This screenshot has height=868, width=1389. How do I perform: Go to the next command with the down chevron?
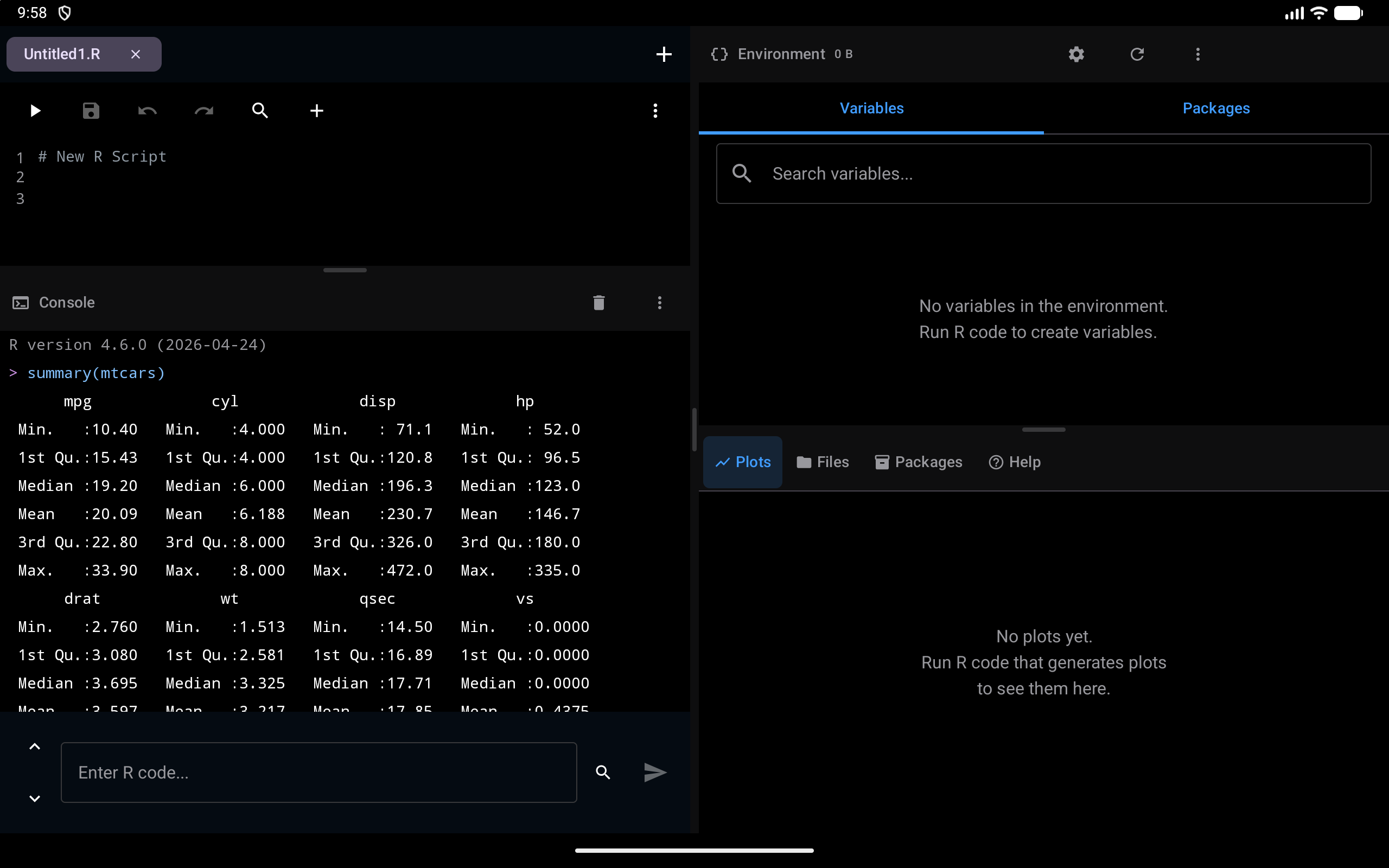click(x=35, y=799)
